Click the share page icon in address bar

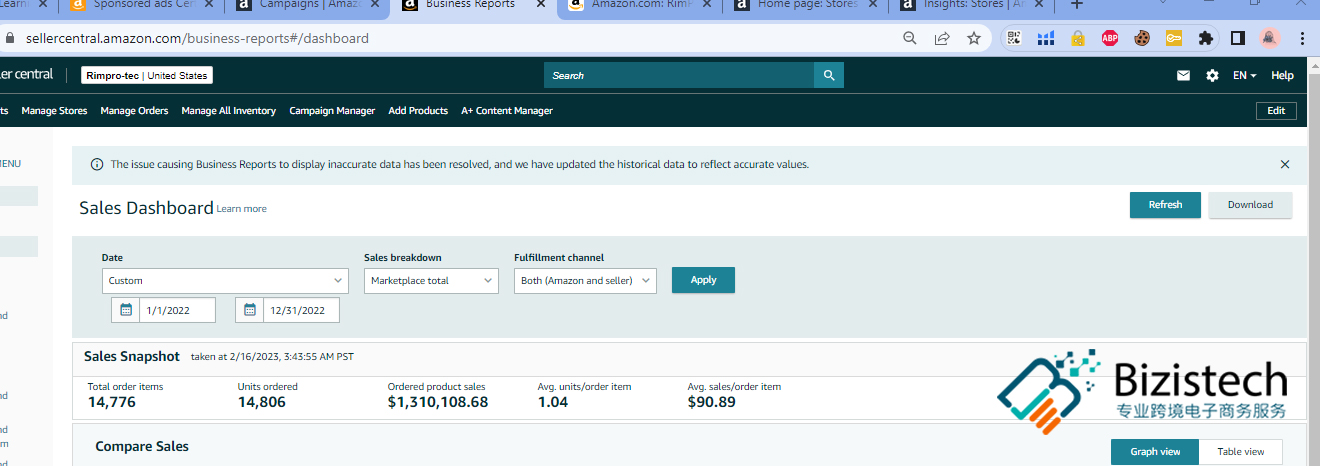click(x=942, y=39)
